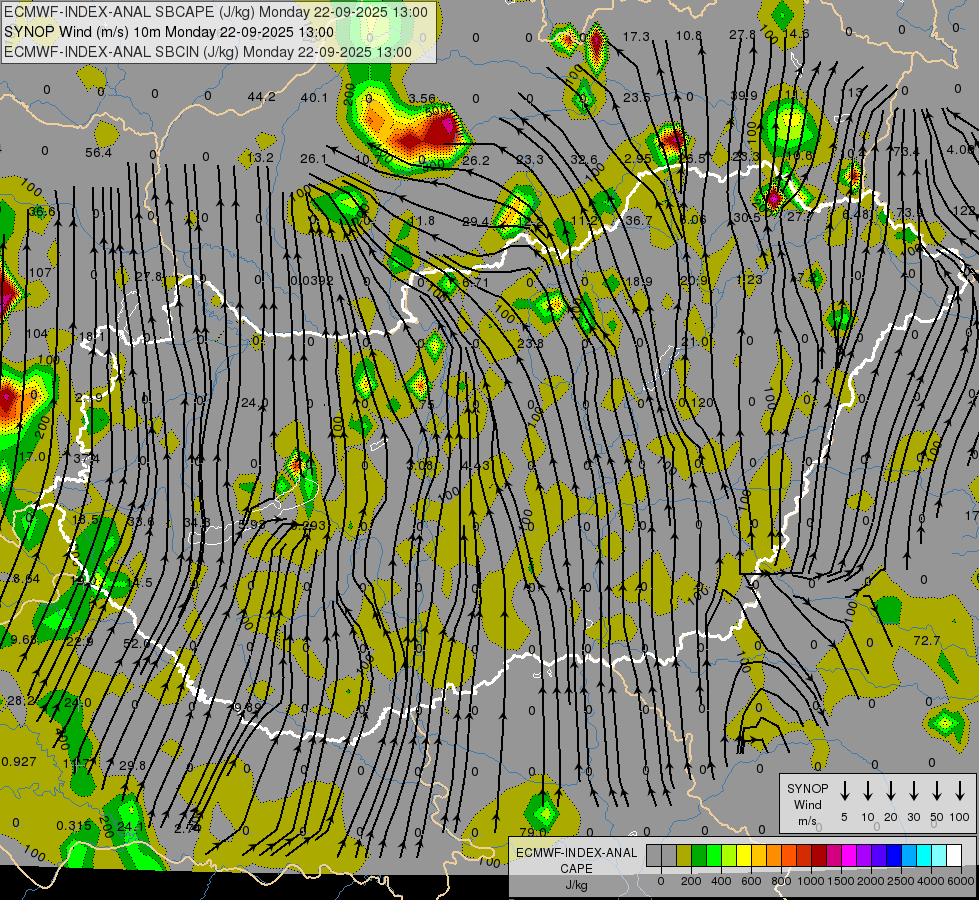Click the 6.71 value on the map

pos(475,282)
